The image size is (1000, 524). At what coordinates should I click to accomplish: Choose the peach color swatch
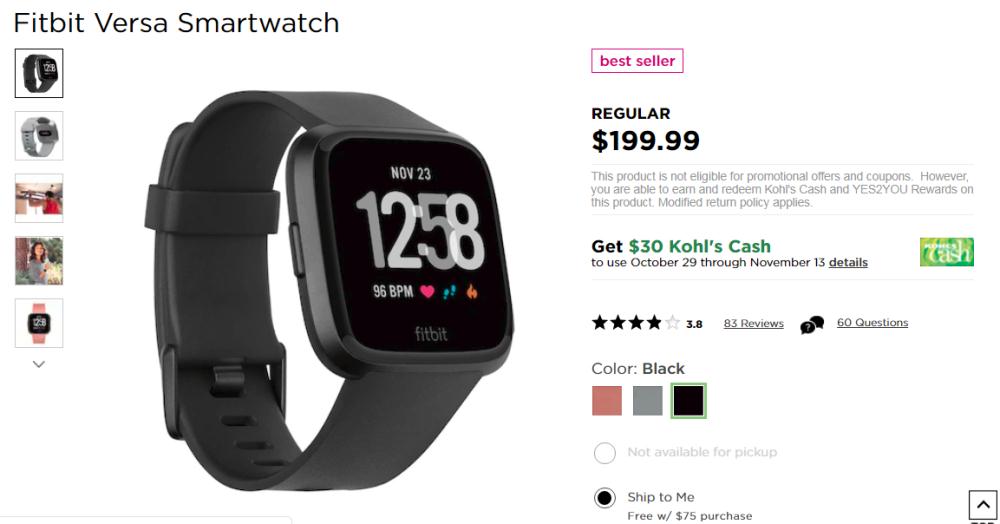click(607, 400)
